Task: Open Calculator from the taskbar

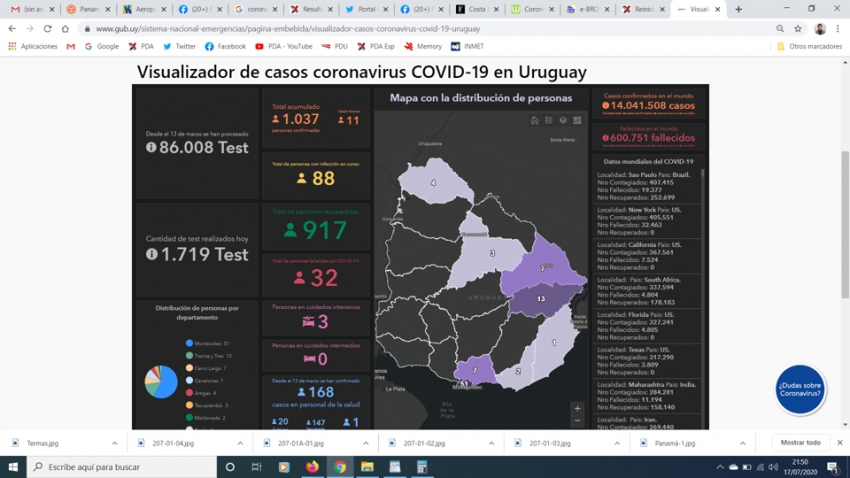Action: (x=422, y=467)
